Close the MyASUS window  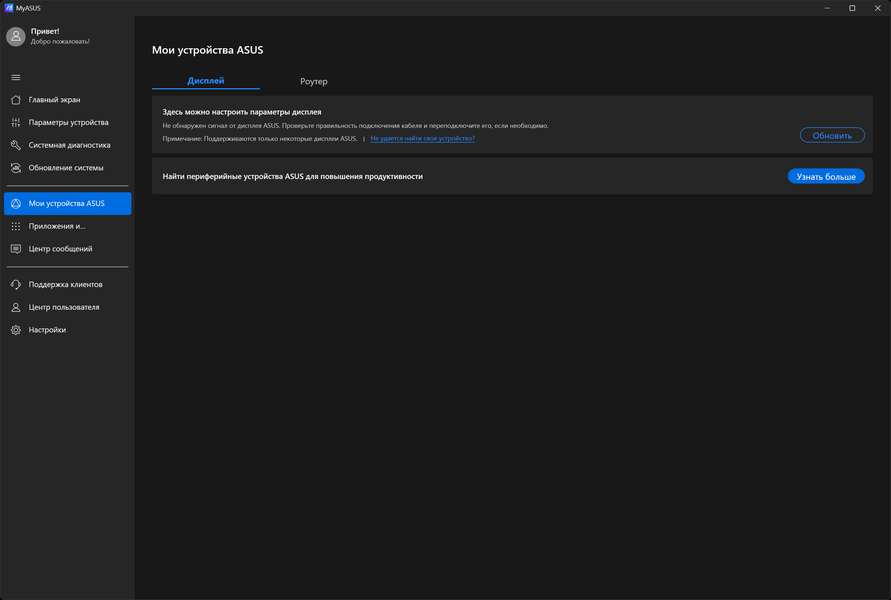[x=877, y=8]
